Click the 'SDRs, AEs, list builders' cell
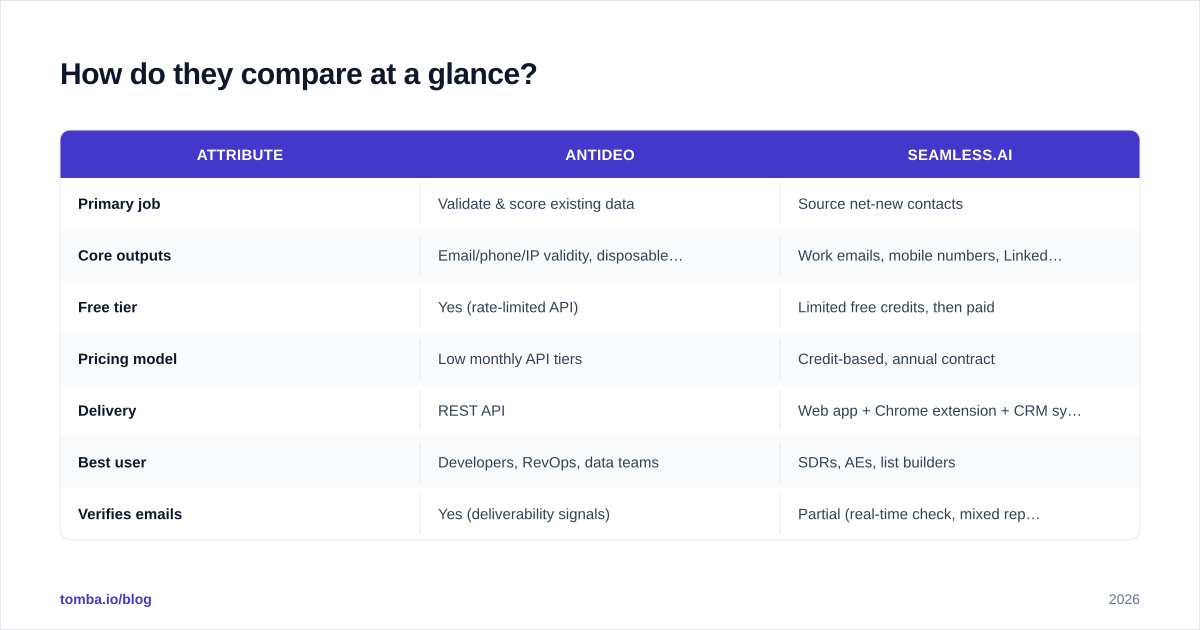This screenshot has height=630, width=1200. point(876,463)
